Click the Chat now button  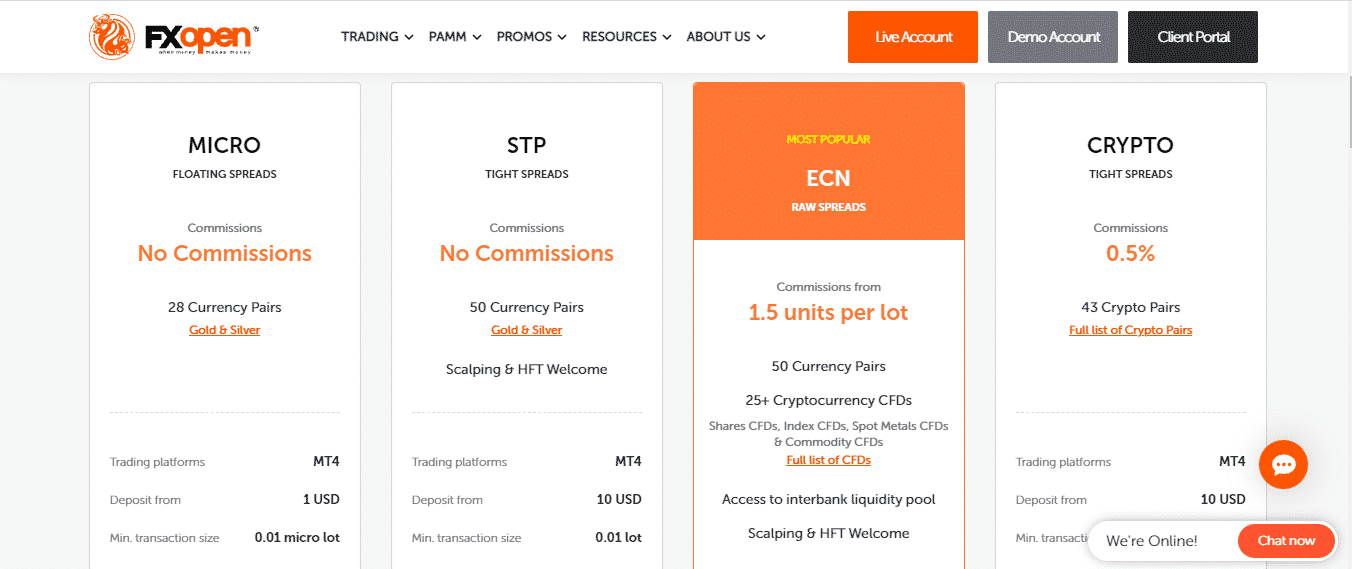pyautogui.click(x=1286, y=541)
